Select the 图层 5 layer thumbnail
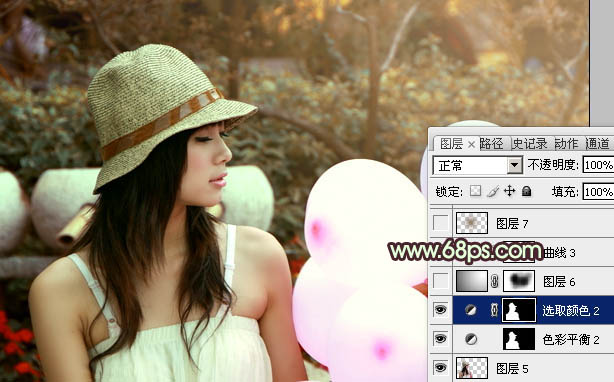 [472, 368]
